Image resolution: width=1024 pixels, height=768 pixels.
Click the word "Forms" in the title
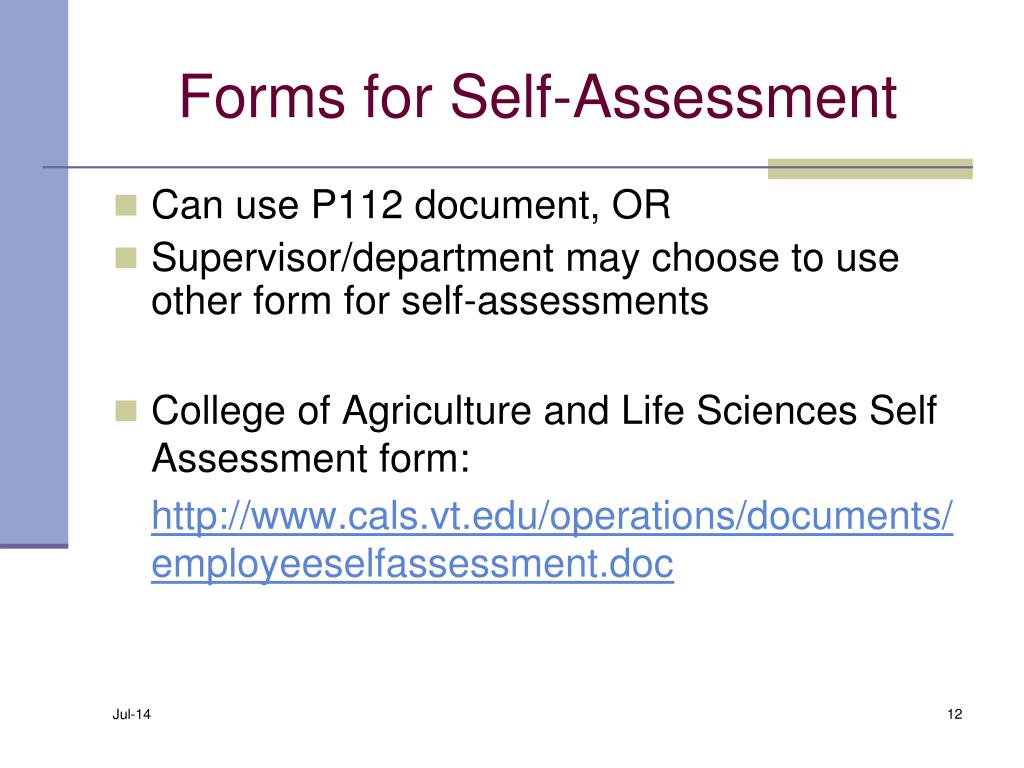[262, 97]
